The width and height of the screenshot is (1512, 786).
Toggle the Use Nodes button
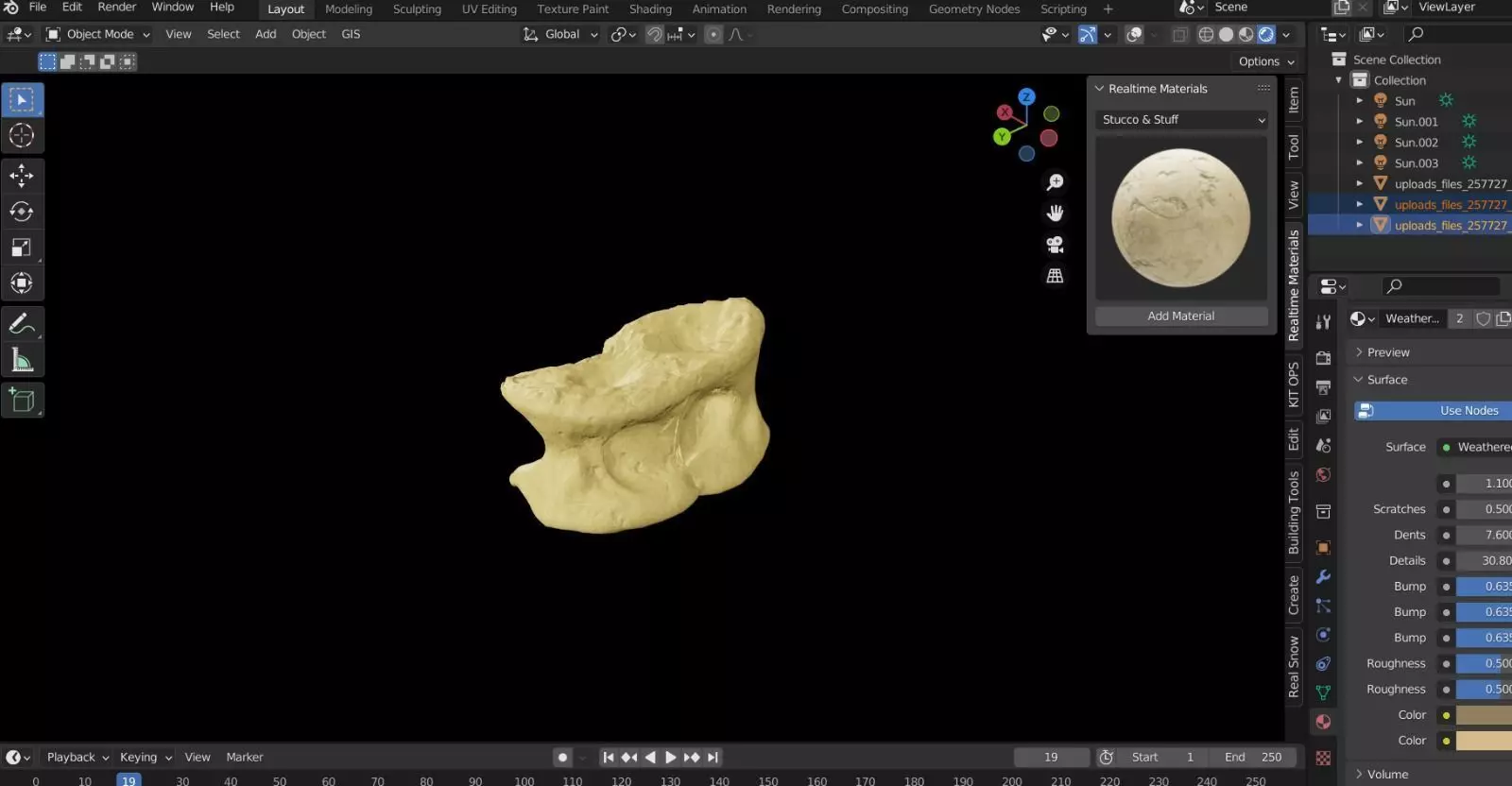tap(1433, 411)
